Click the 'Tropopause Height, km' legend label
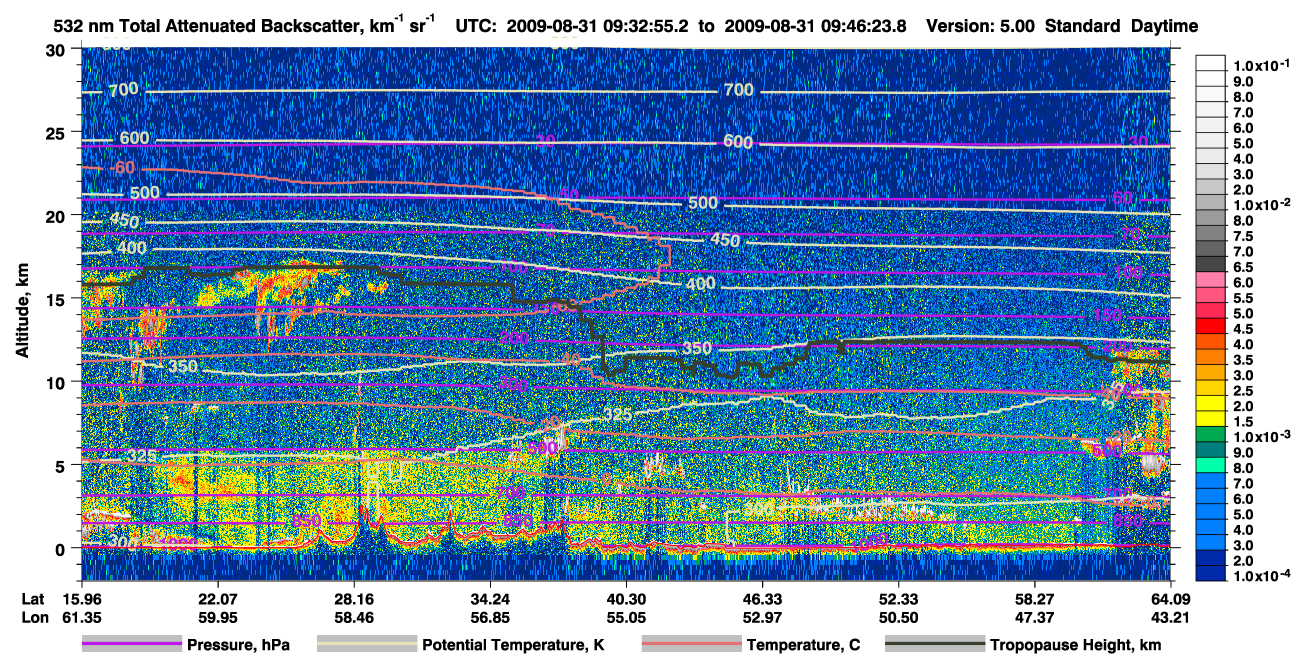 pos(1076,646)
